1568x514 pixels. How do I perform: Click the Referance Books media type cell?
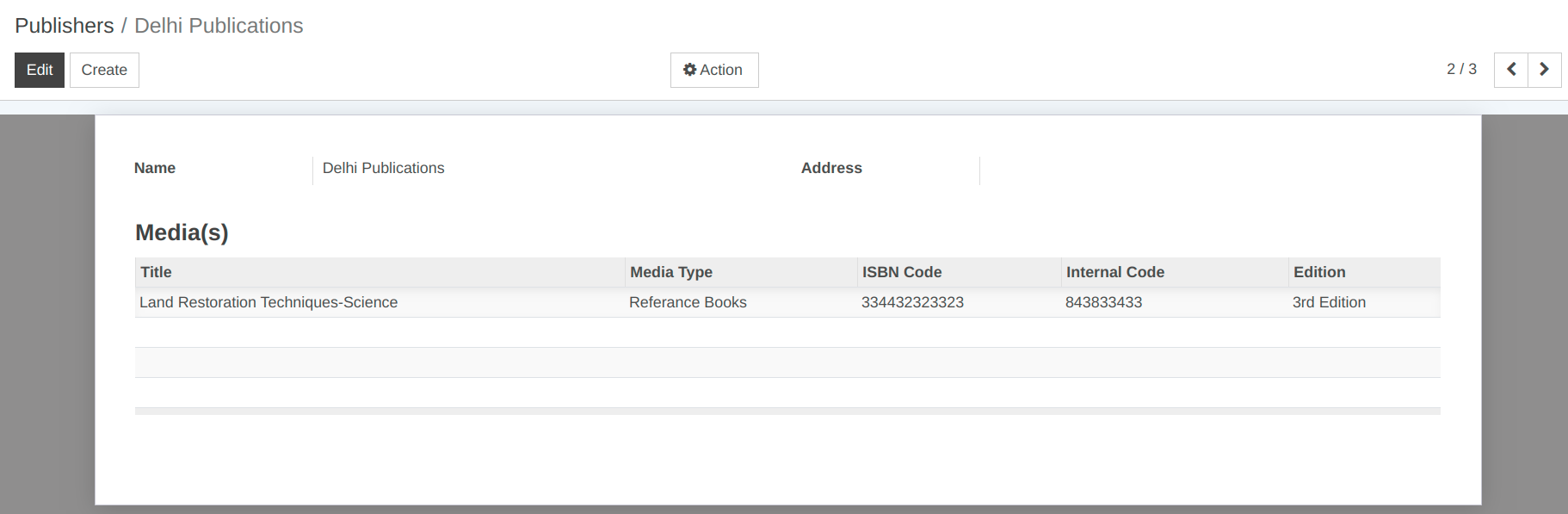click(x=688, y=302)
